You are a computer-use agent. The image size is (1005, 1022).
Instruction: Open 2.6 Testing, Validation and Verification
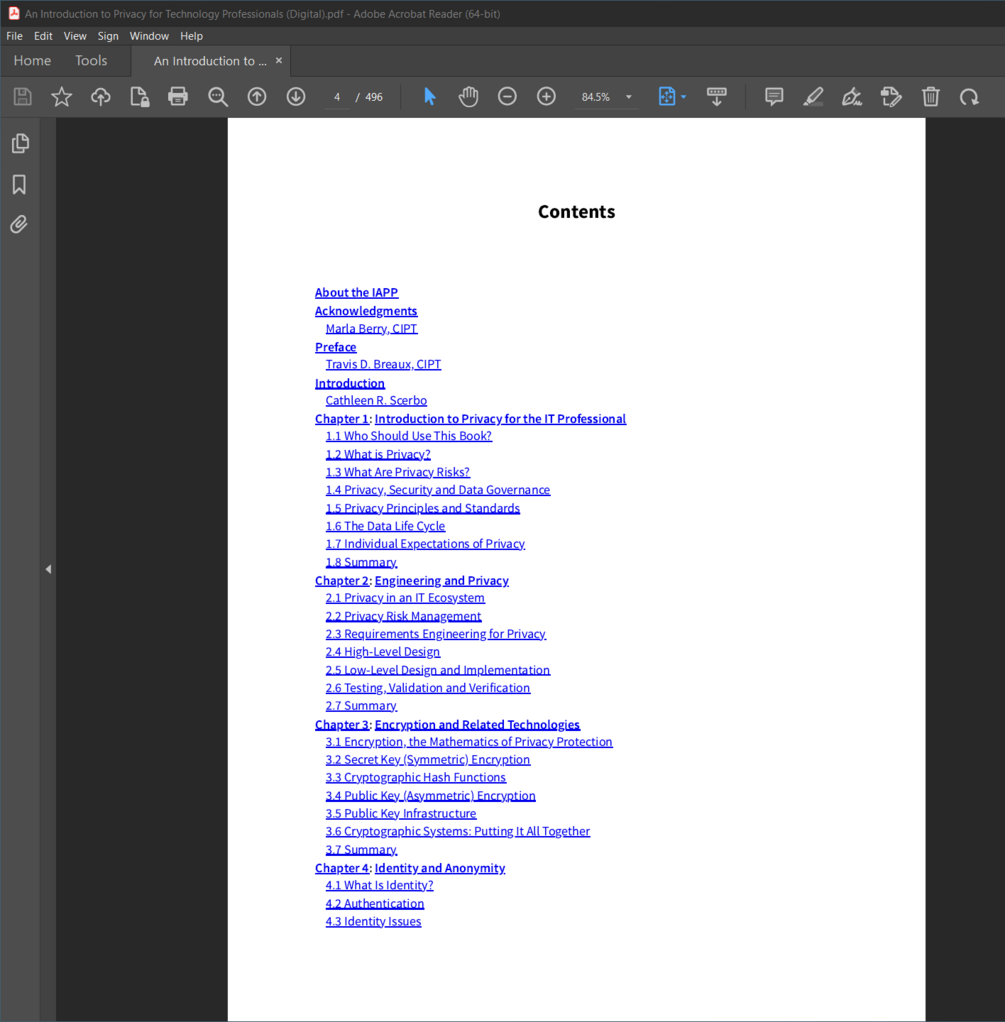(x=428, y=688)
